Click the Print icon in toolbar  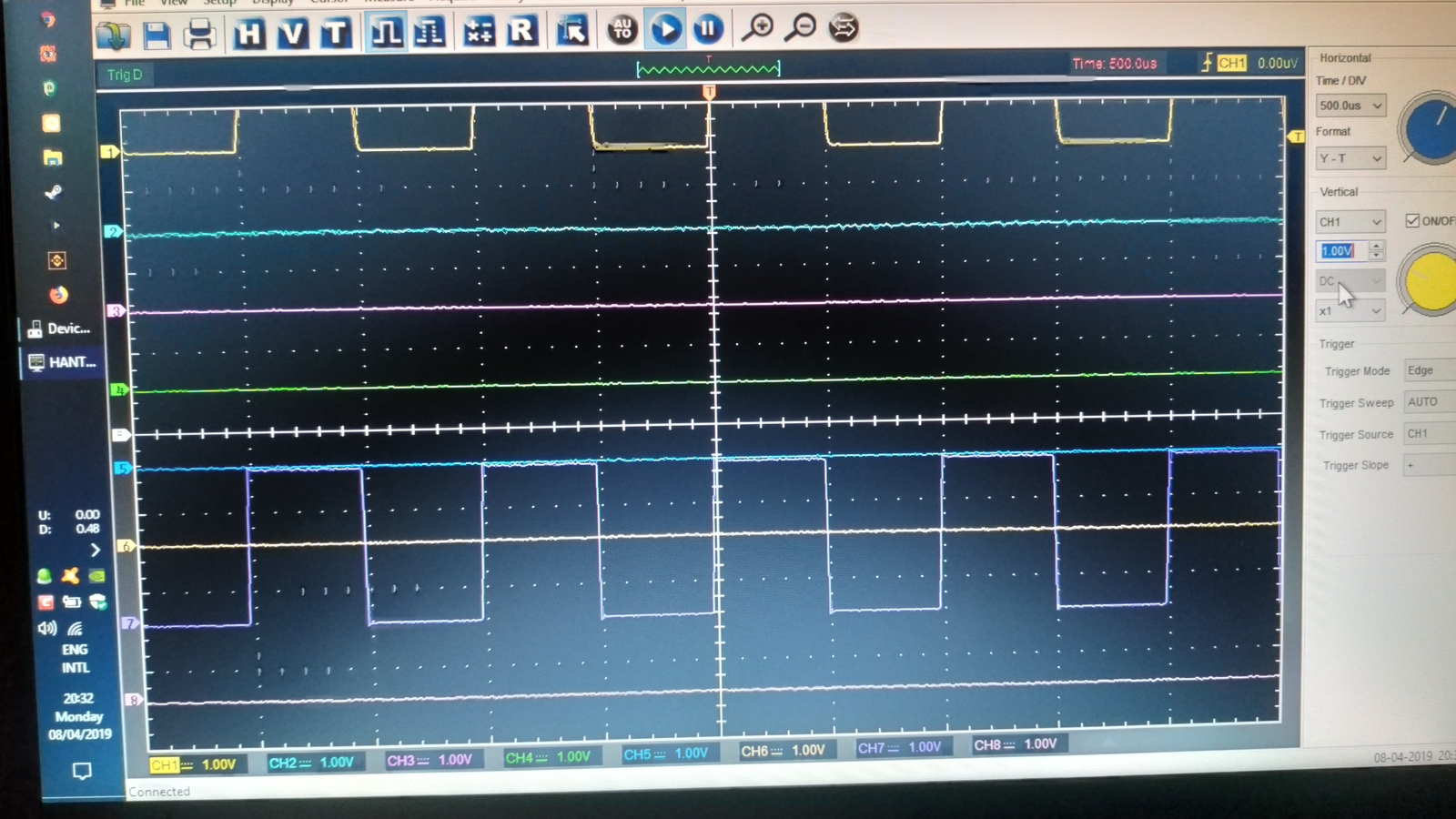tap(199, 35)
